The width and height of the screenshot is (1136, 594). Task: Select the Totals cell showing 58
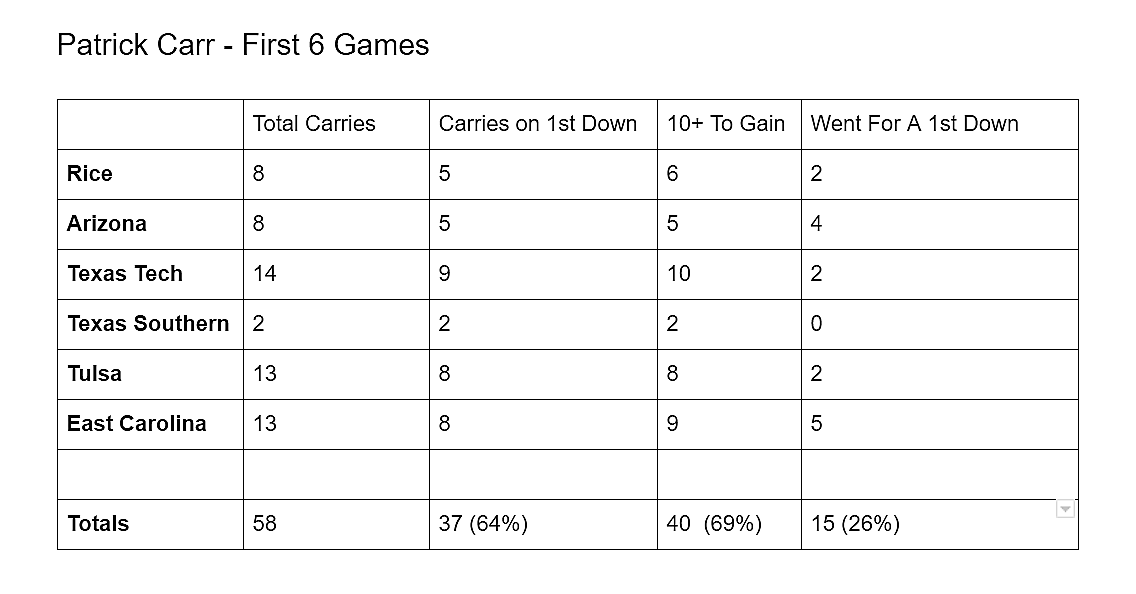click(x=336, y=524)
